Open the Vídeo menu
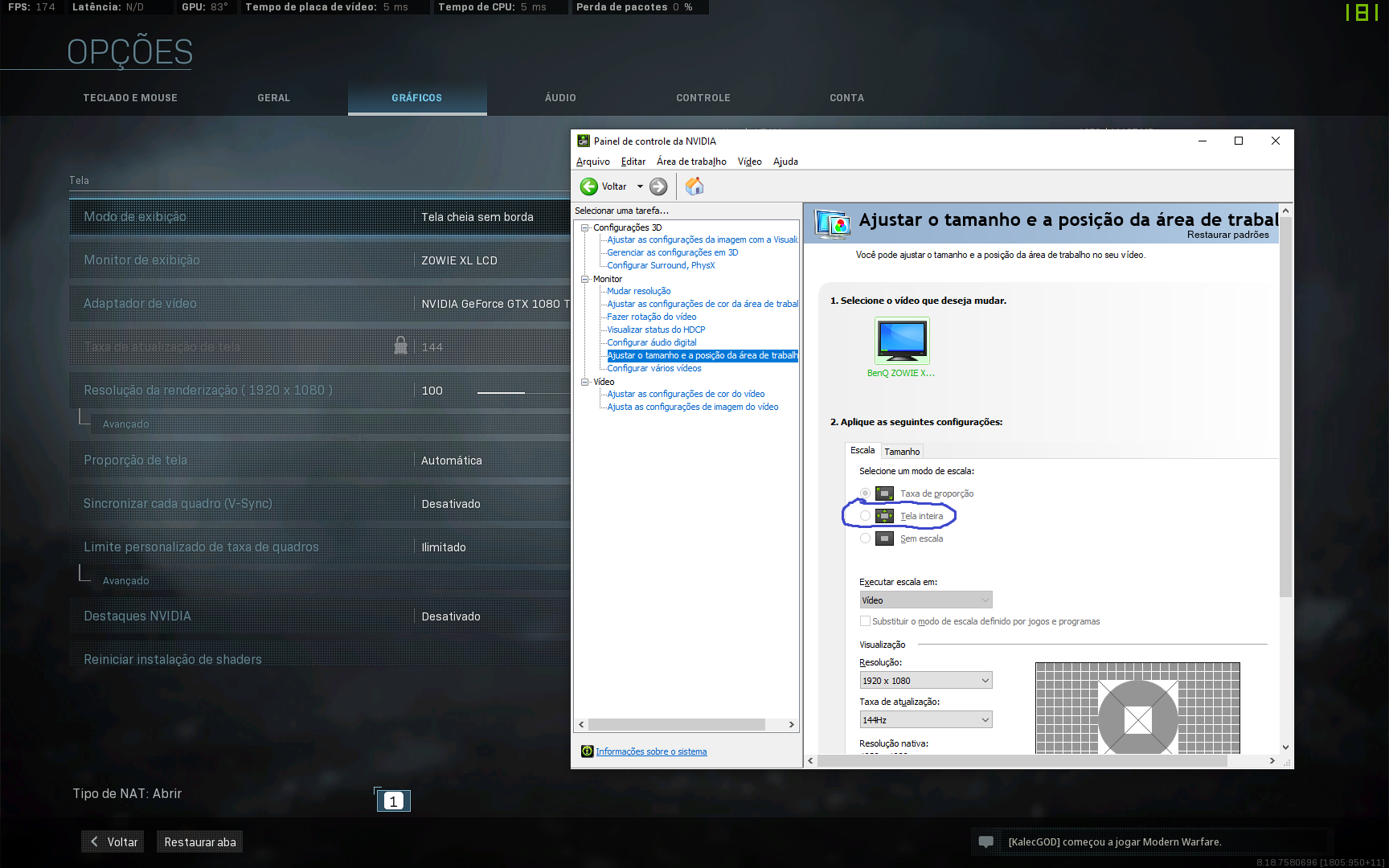The image size is (1389, 868). tap(749, 162)
